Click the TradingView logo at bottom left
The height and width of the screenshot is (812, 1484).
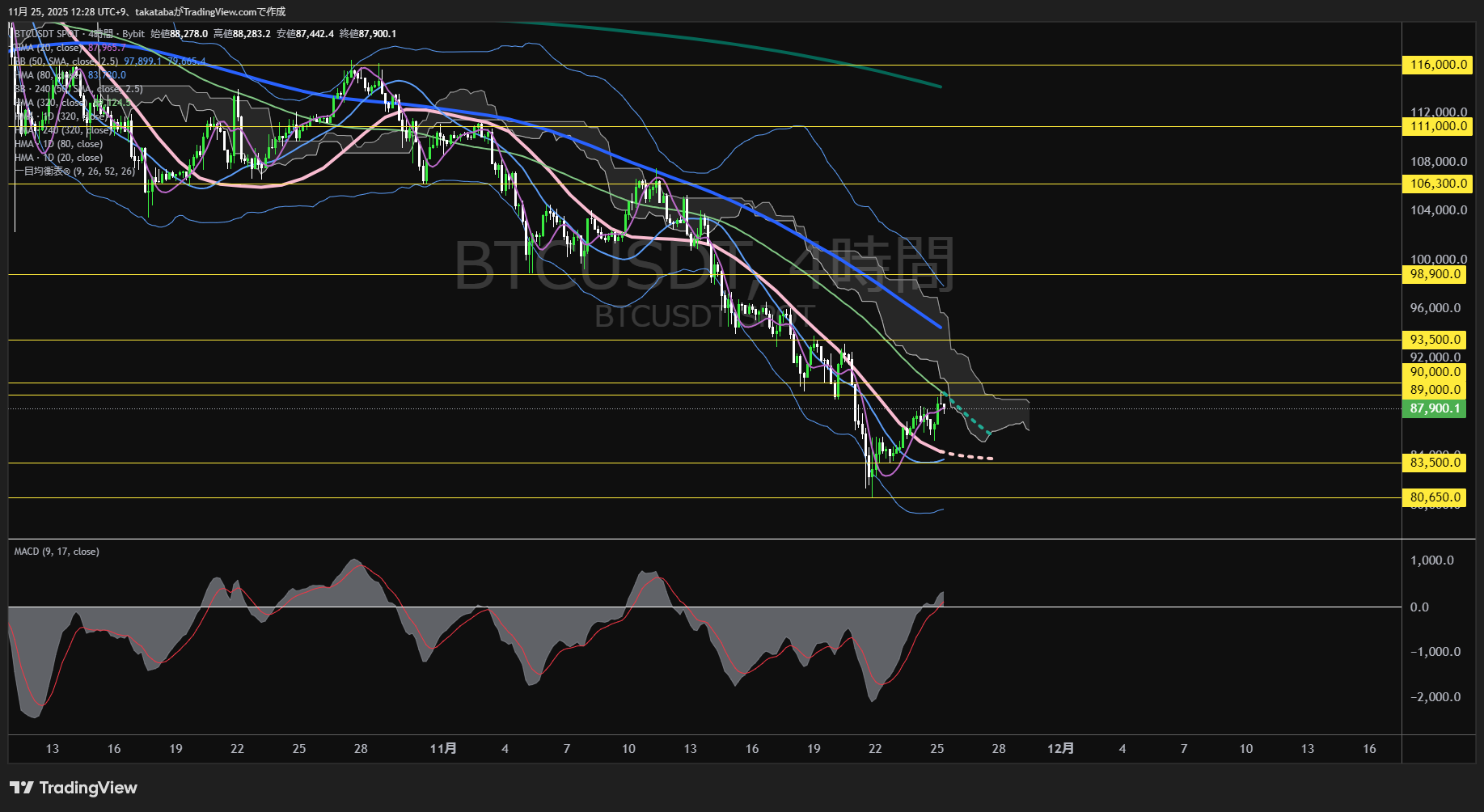point(73,787)
